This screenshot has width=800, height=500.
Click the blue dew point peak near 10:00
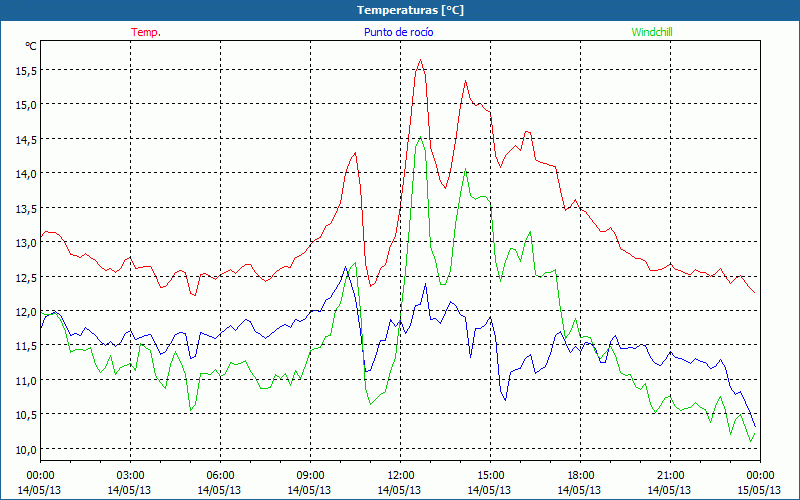[345, 267]
